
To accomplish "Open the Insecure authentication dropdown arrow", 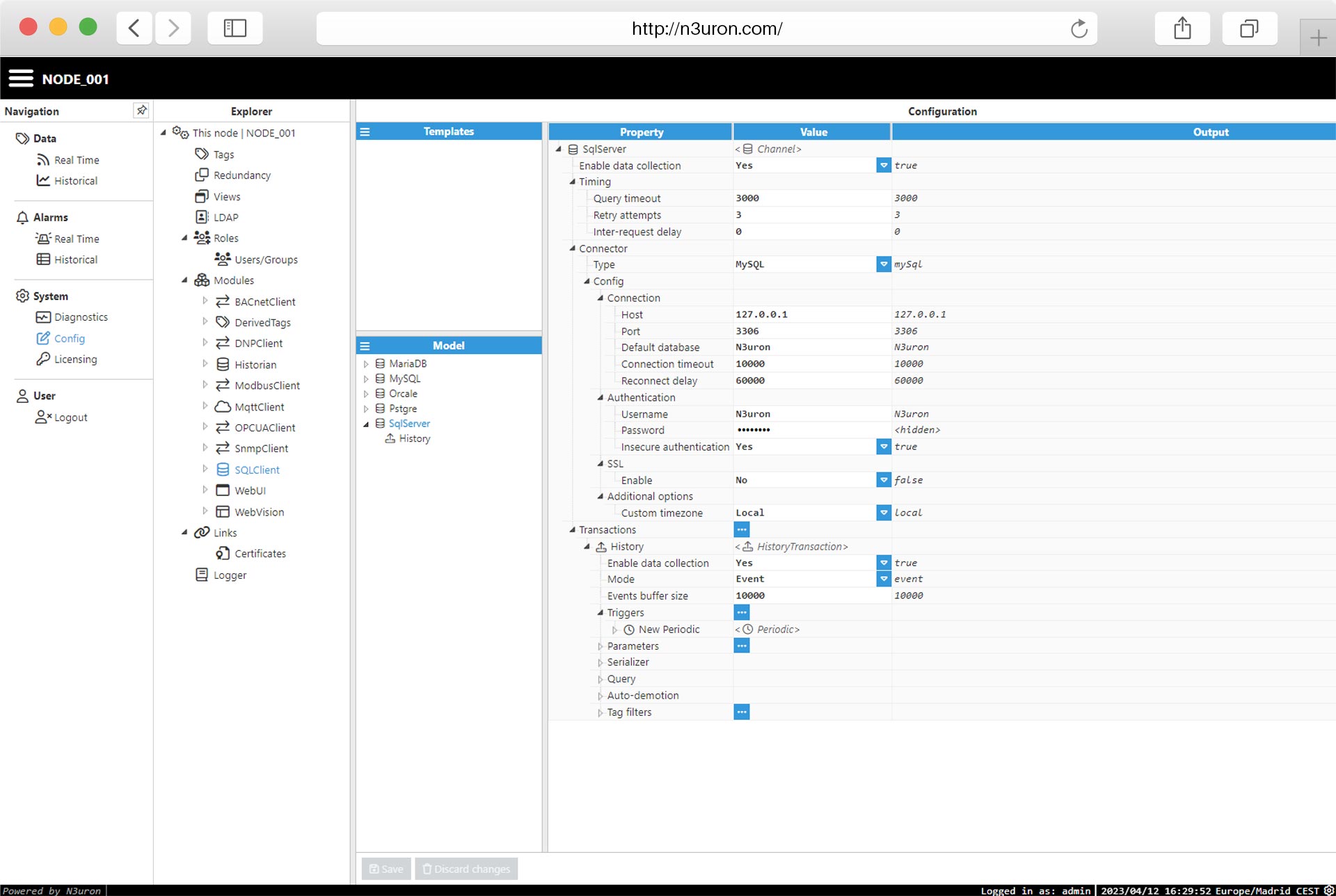I will point(883,447).
